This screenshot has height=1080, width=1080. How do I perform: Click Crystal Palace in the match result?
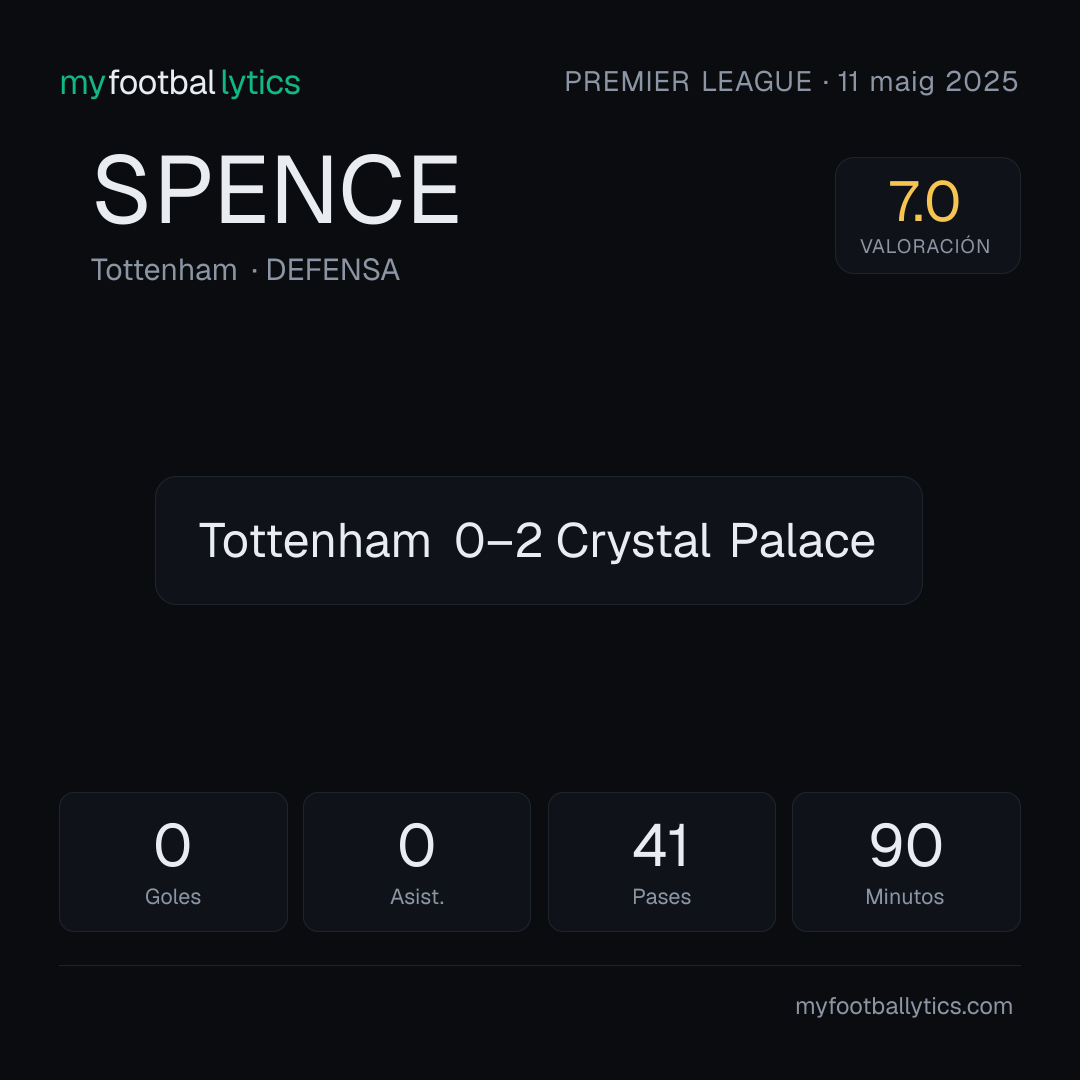[x=716, y=541]
